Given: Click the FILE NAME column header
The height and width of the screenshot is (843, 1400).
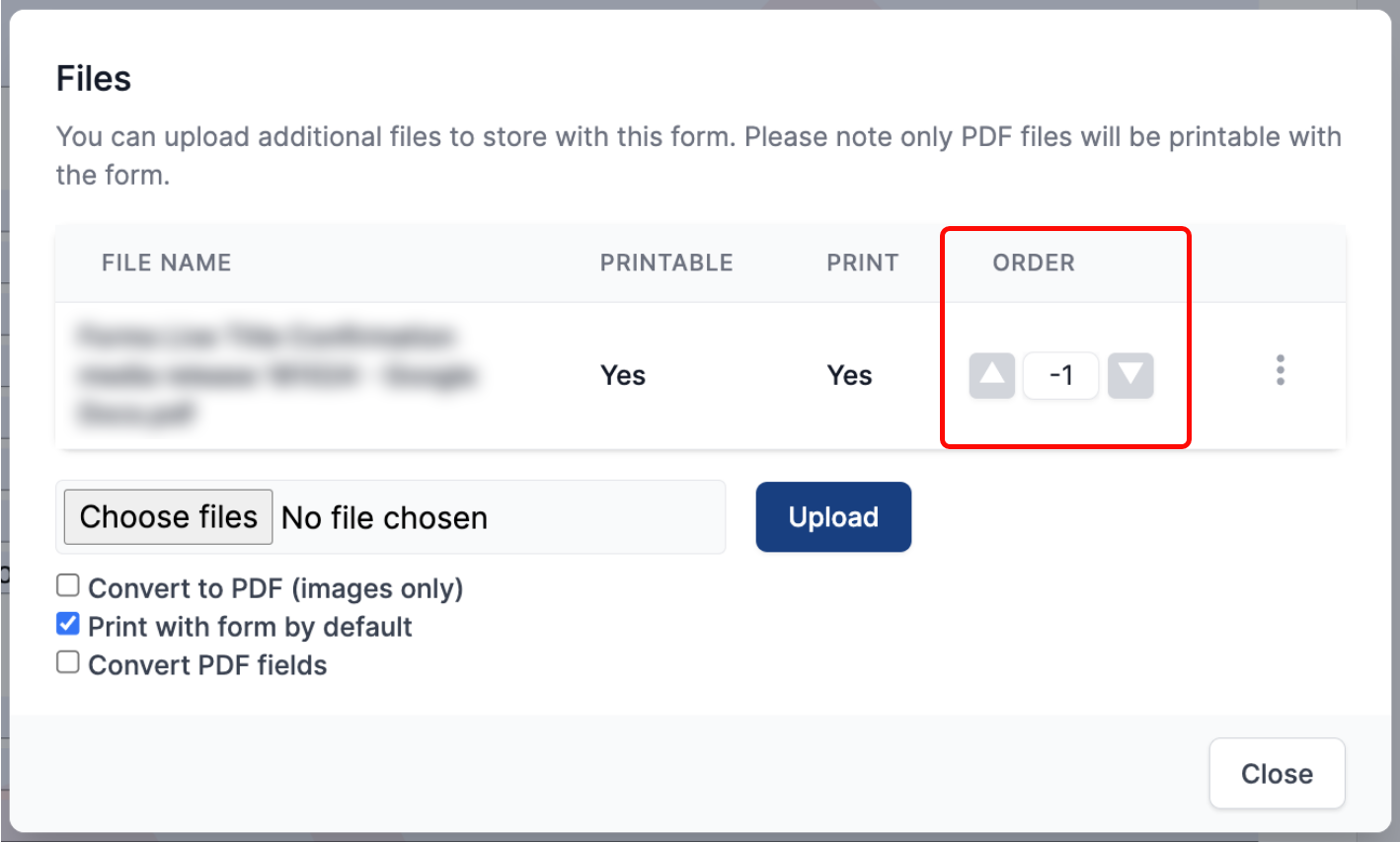Looking at the screenshot, I should pos(166,263).
